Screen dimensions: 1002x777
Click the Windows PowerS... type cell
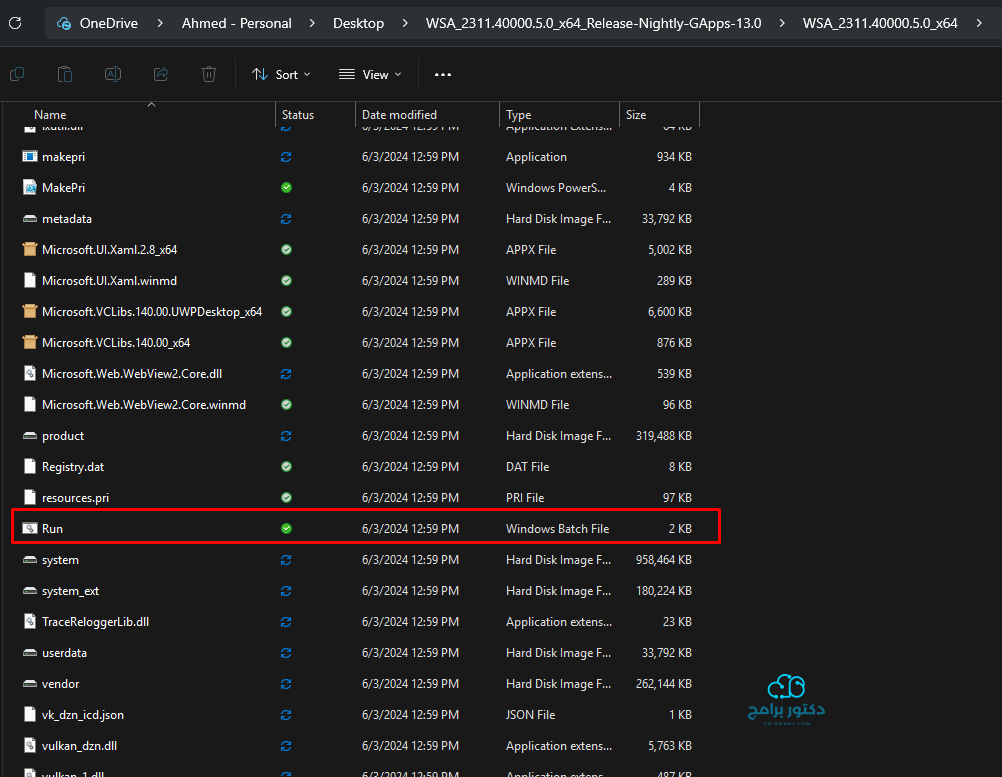tap(556, 188)
